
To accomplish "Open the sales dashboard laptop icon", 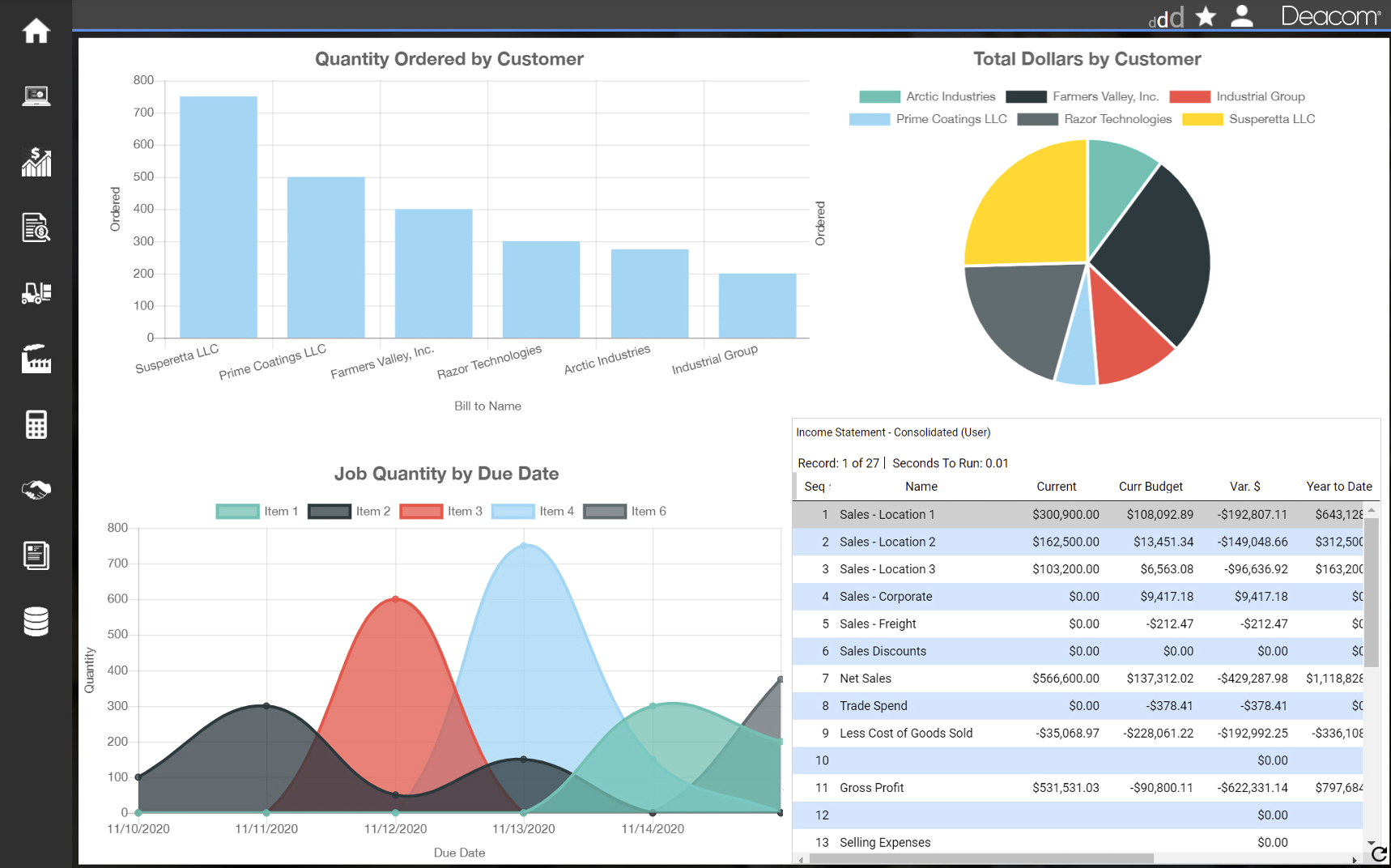I will tap(36, 96).
